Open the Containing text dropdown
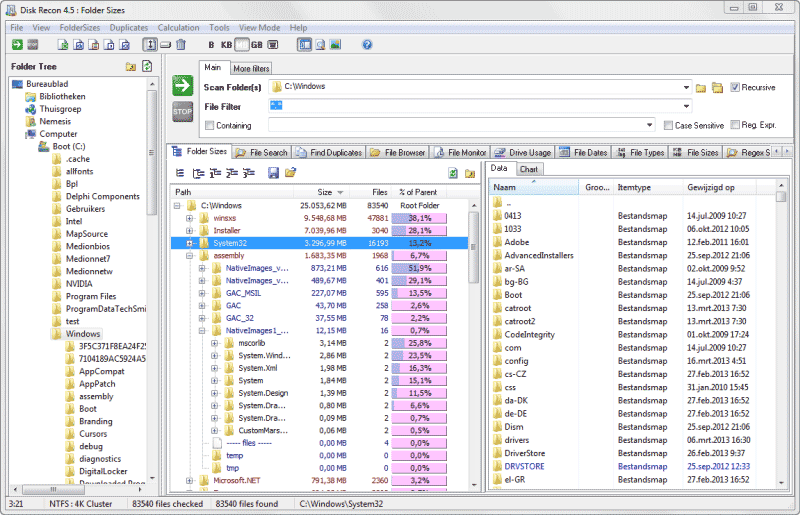Screen dimensions: 800x515 click(x=649, y=125)
